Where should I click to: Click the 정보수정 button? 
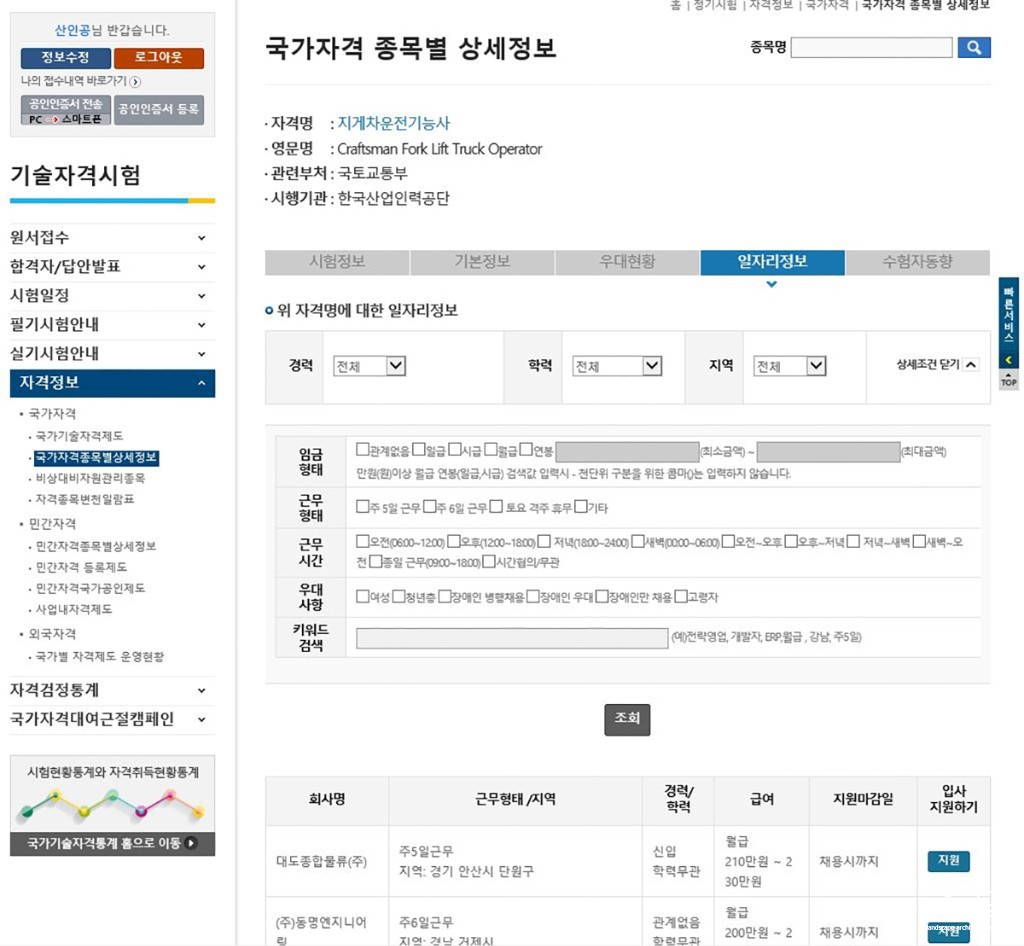click(65, 58)
